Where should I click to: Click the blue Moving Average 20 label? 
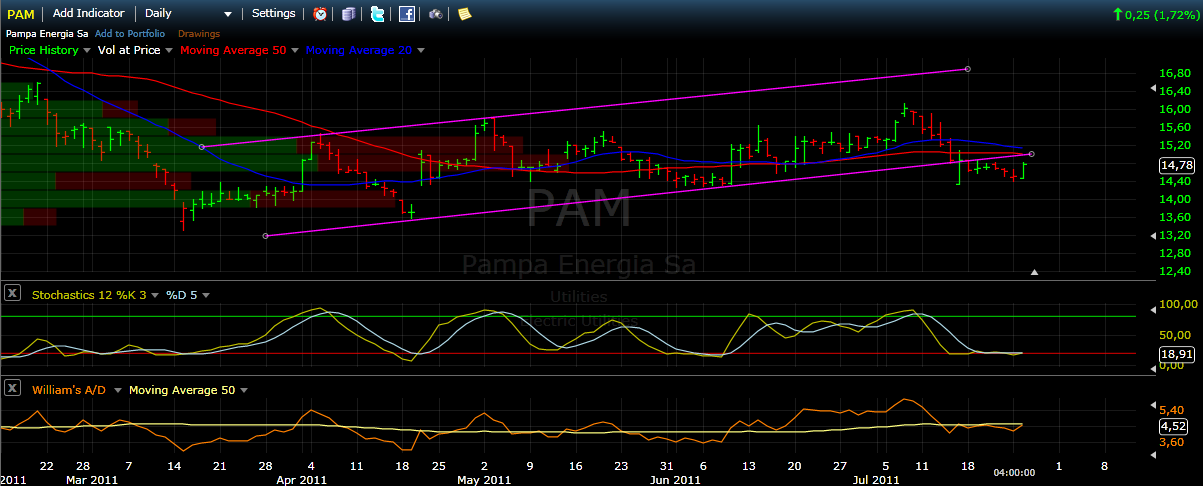[x=358, y=50]
